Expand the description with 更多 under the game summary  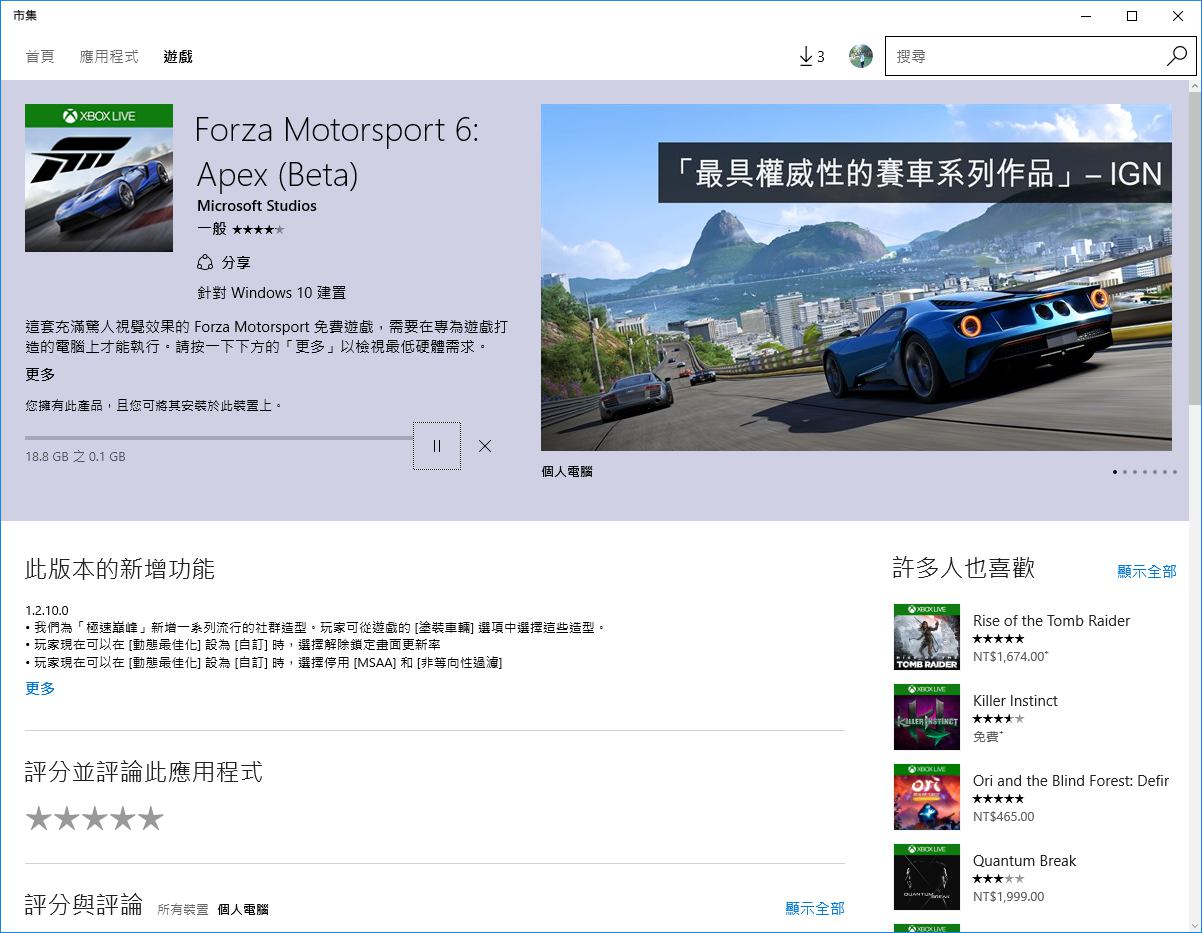[x=40, y=375]
